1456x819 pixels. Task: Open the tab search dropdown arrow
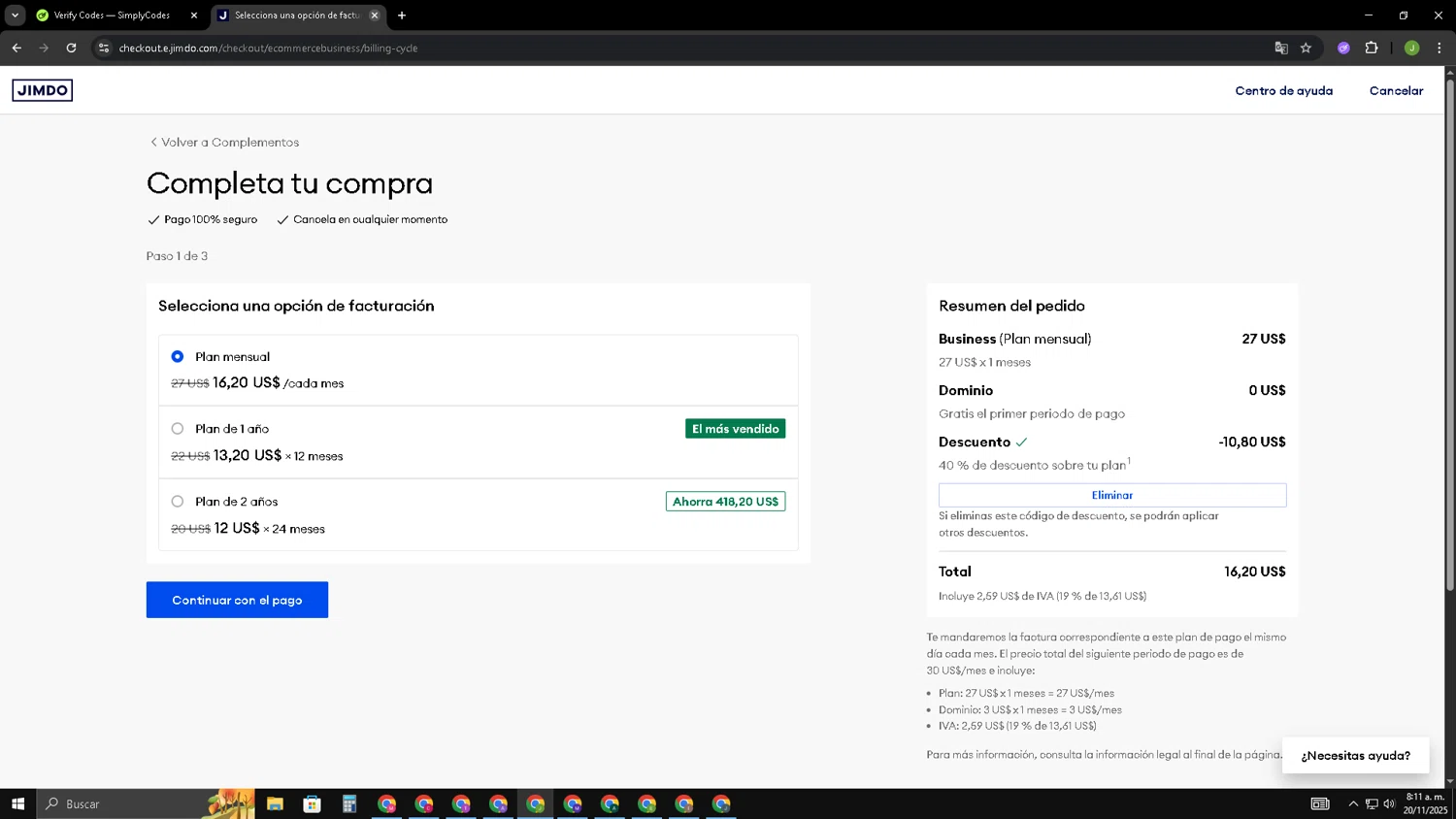pos(15,16)
